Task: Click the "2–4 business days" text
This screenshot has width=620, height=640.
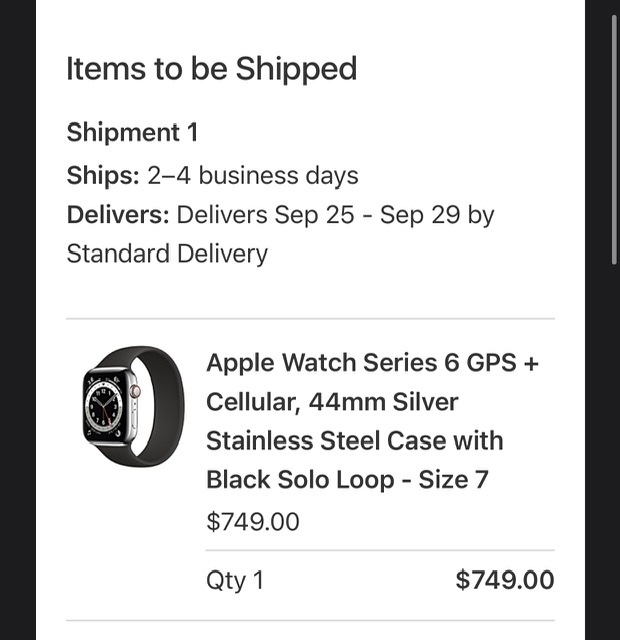Action: pos(253,176)
